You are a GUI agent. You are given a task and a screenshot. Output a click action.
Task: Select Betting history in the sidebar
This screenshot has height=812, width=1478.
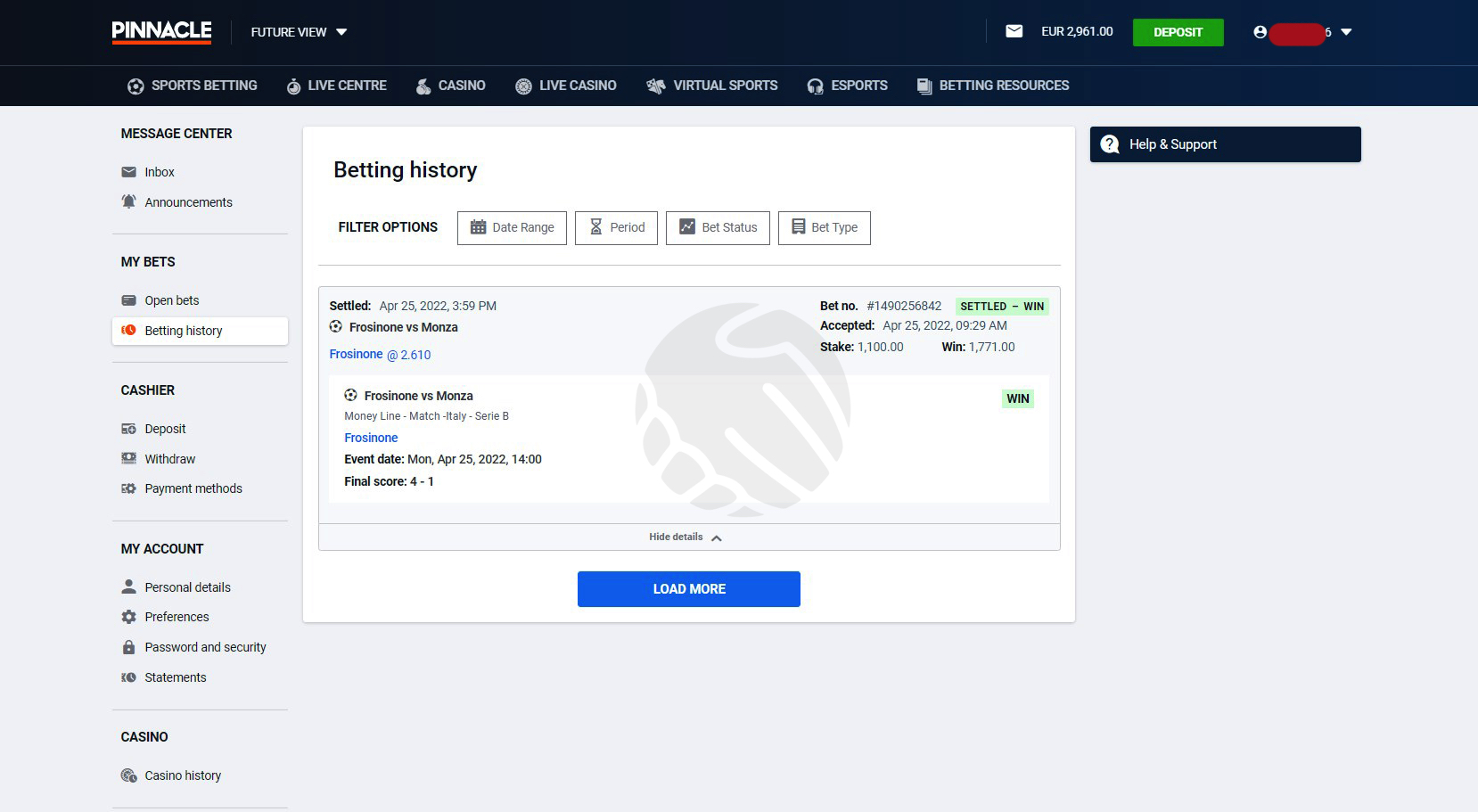click(x=200, y=331)
